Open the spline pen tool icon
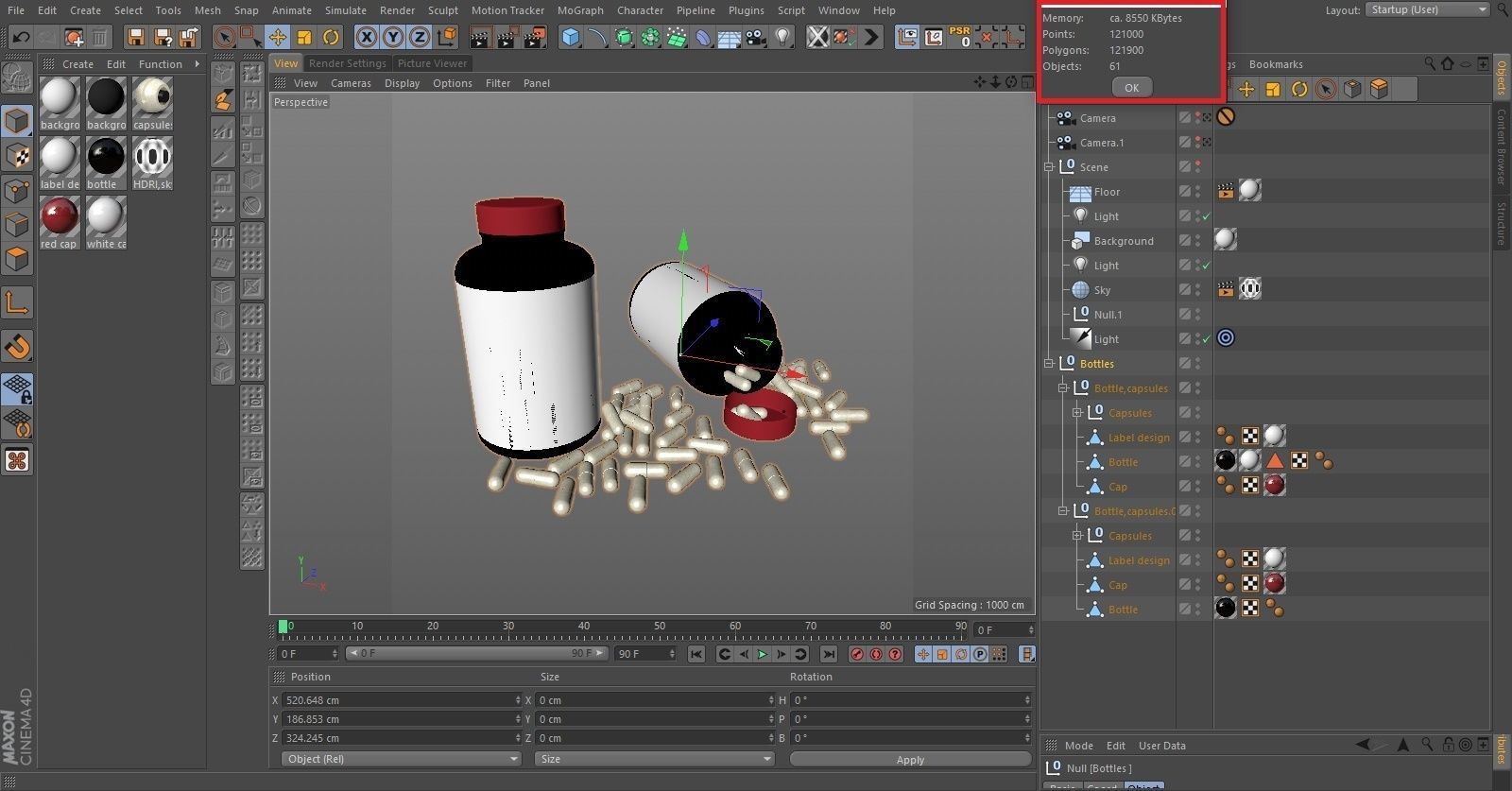1512x791 pixels. coord(597,37)
